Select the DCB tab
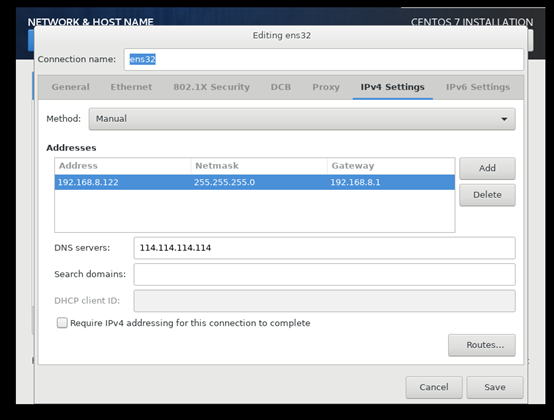The image size is (554, 420). [281, 87]
